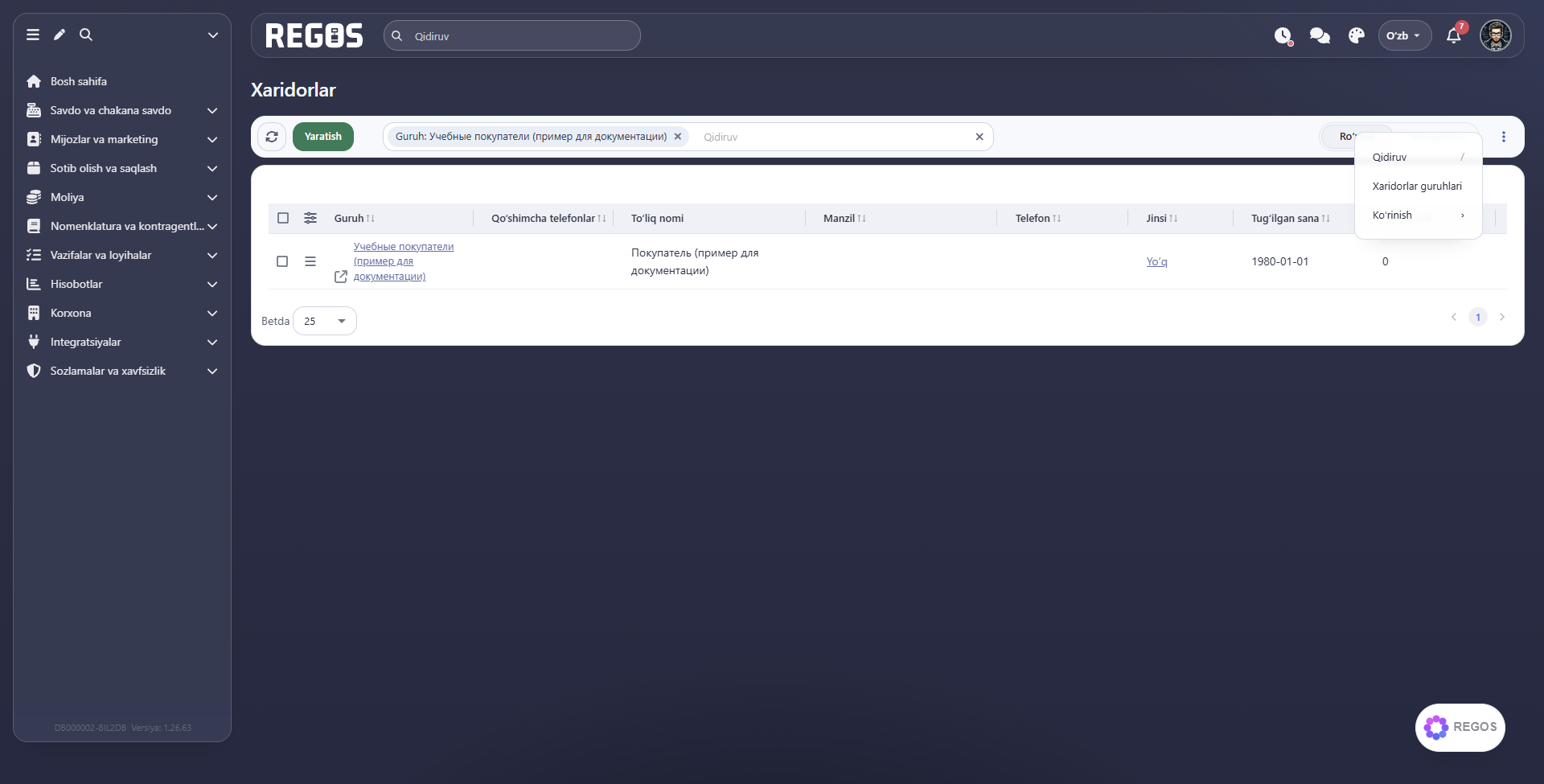Image resolution: width=1544 pixels, height=784 pixels.
Task: Remove the Guruh filter chip
Action: 678,137
